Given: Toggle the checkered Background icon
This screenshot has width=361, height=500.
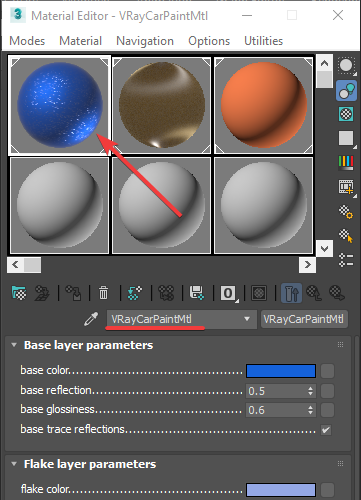Looking at the screenshot, I should click(346, 114).
